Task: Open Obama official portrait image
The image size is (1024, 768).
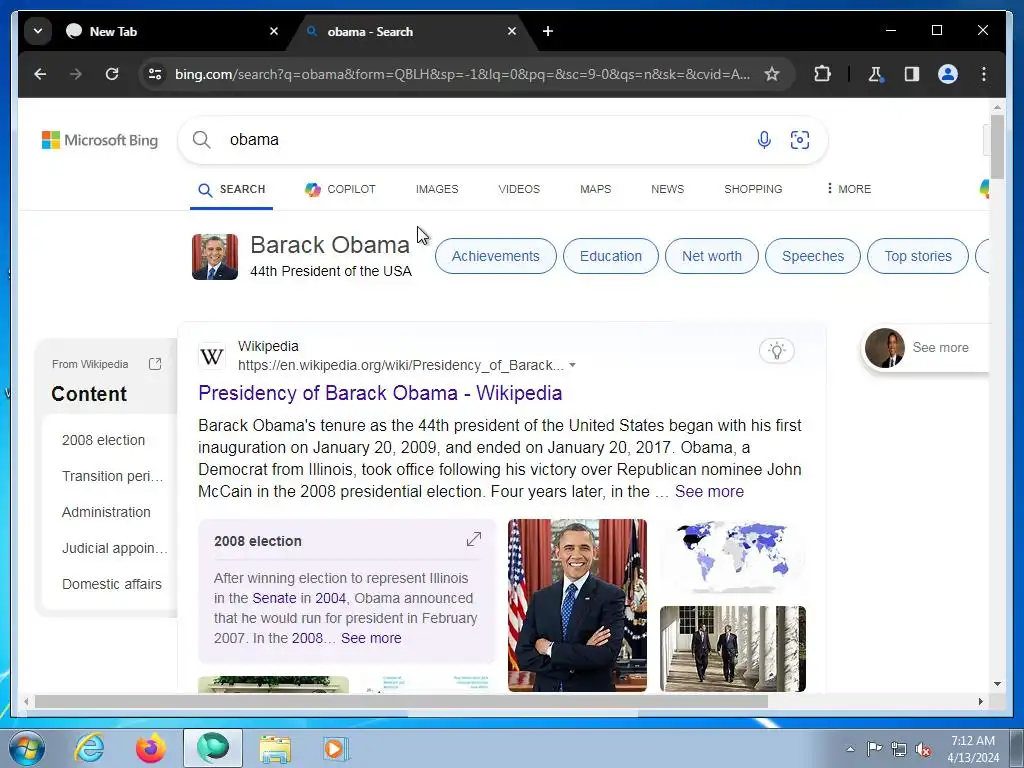Action: coord(577,605)
